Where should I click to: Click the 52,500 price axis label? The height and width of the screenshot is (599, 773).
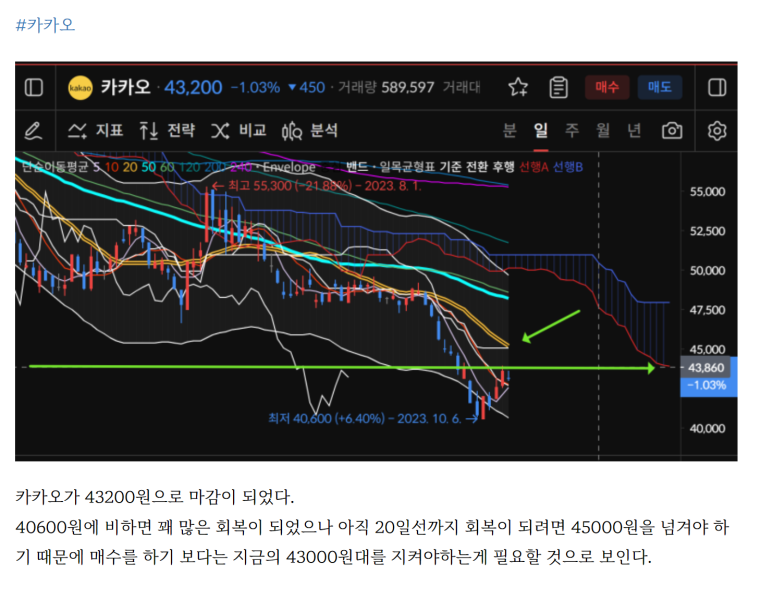click(707, 231)
